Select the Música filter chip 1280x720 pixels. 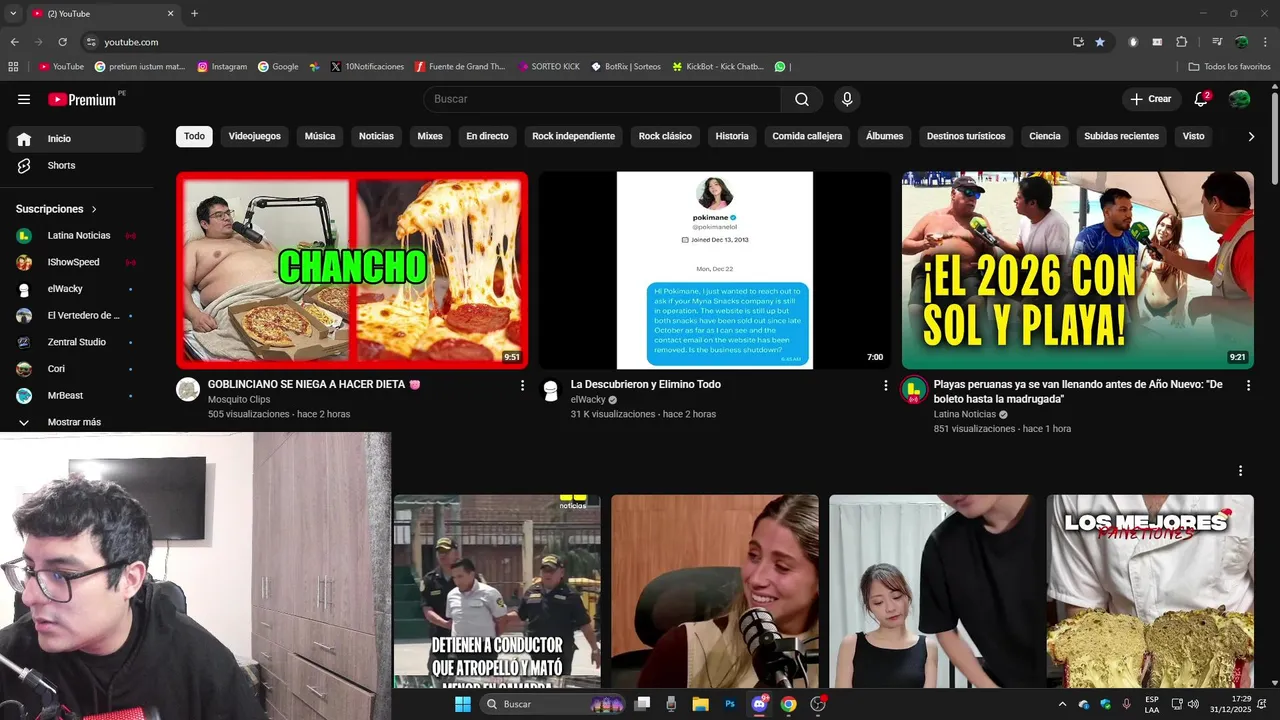point(320,136)
